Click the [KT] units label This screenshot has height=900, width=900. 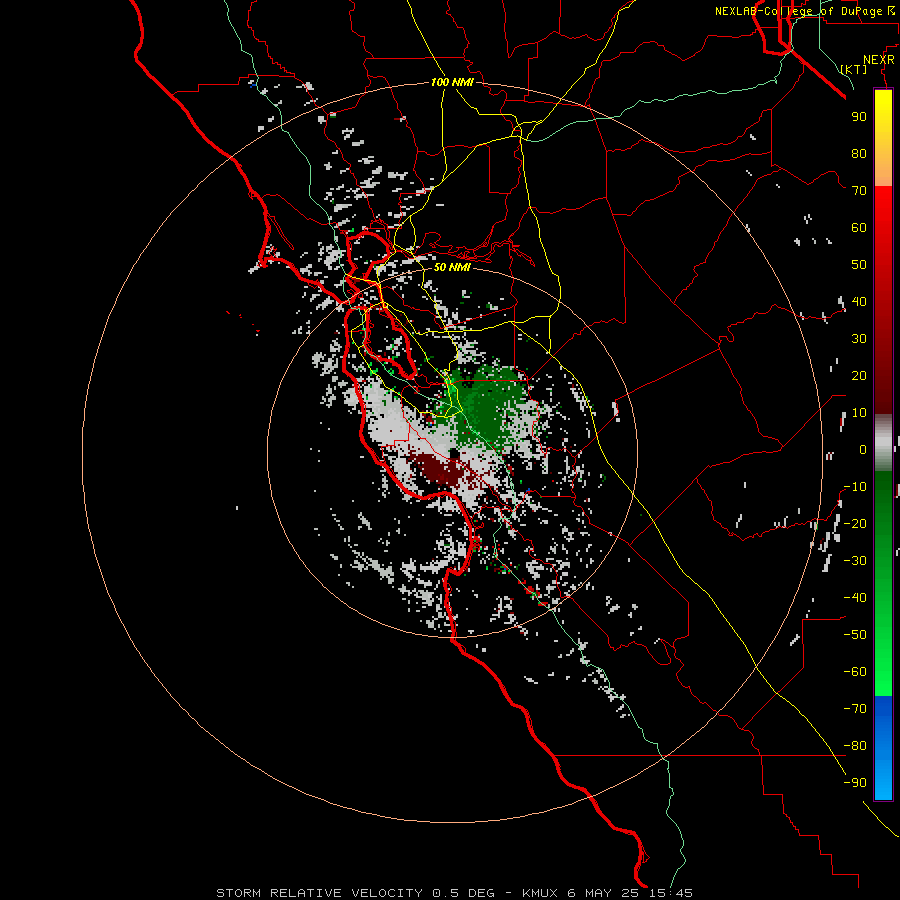(854, 69)
